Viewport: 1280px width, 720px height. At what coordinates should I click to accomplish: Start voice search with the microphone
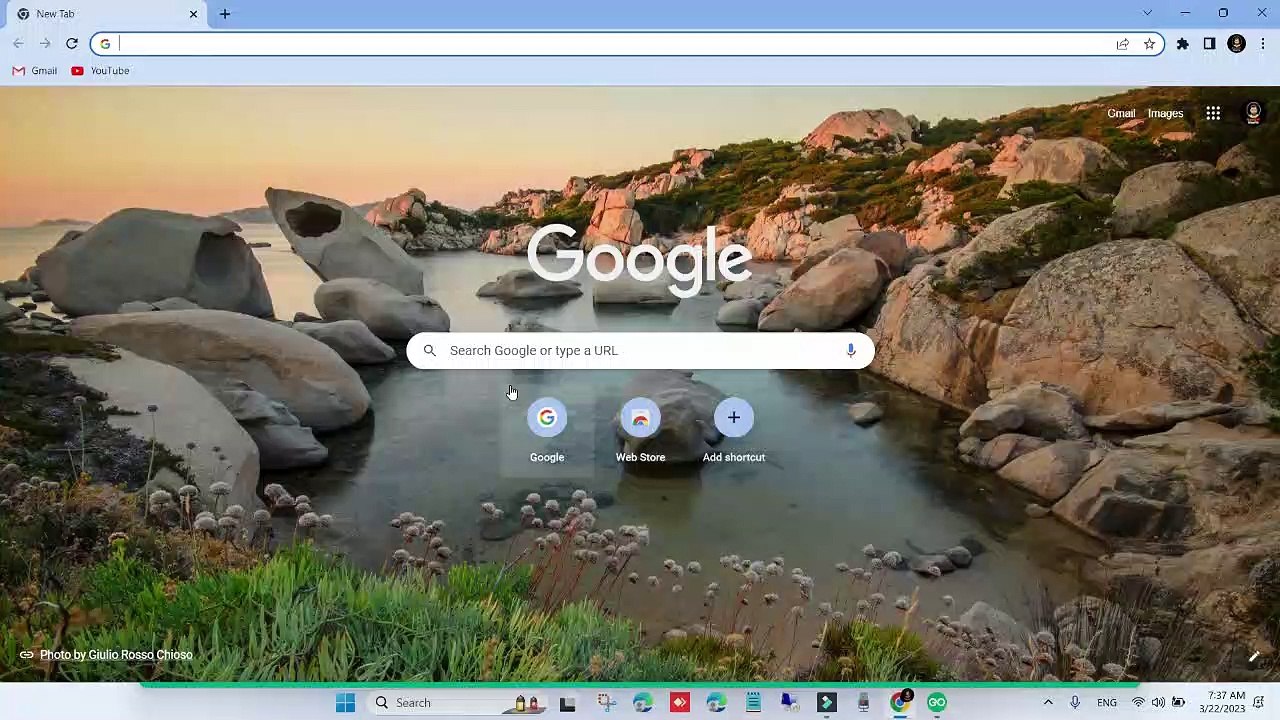(x=850, y=350)
